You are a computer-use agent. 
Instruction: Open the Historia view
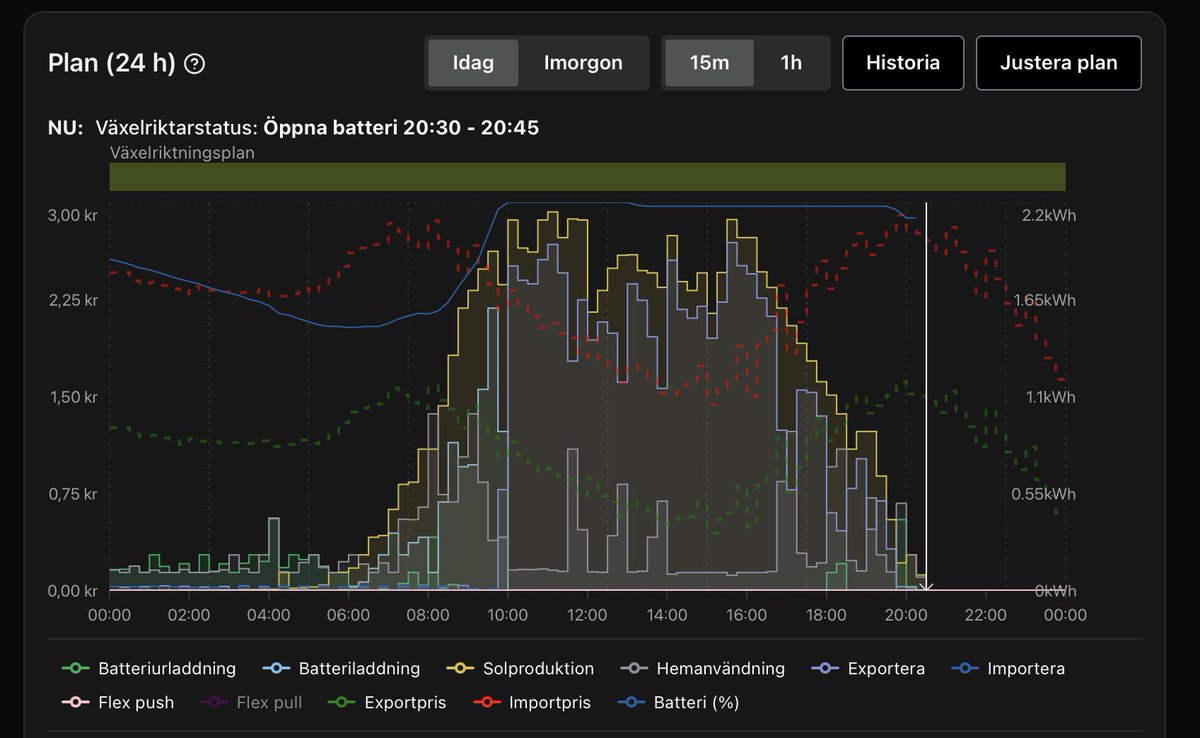click(903, 63)
